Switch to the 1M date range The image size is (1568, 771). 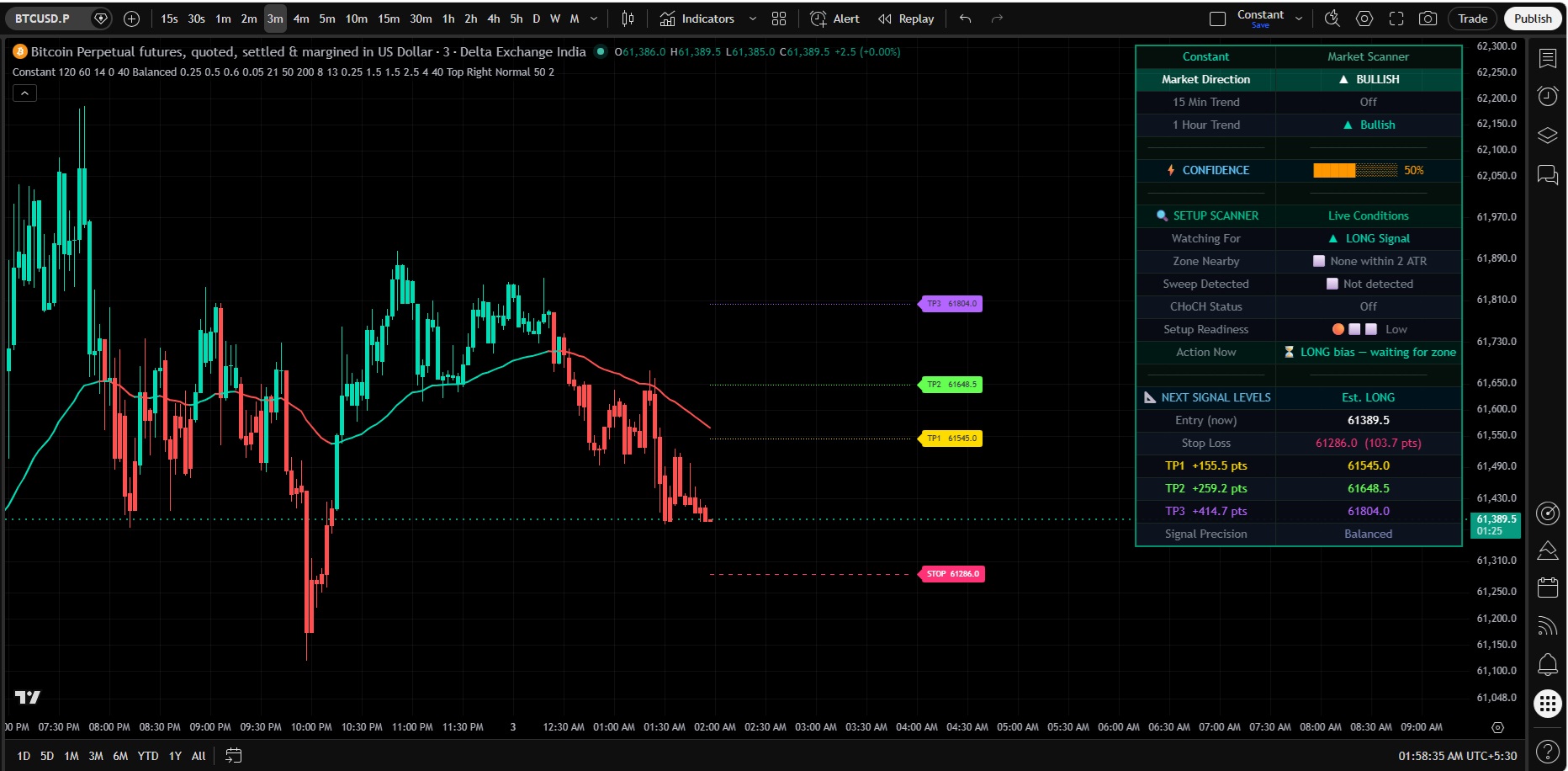point(72,756)
